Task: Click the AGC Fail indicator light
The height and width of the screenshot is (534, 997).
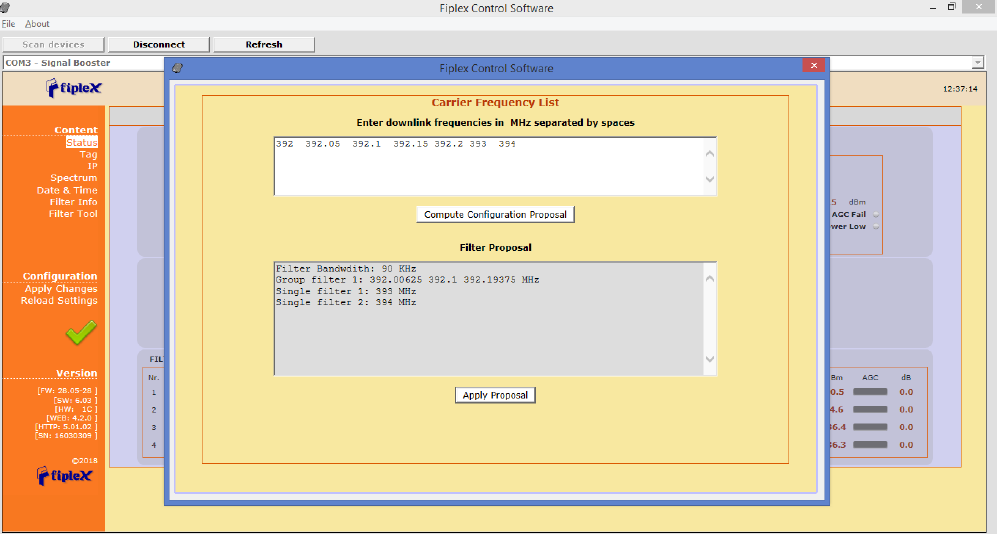Action: 876,215
